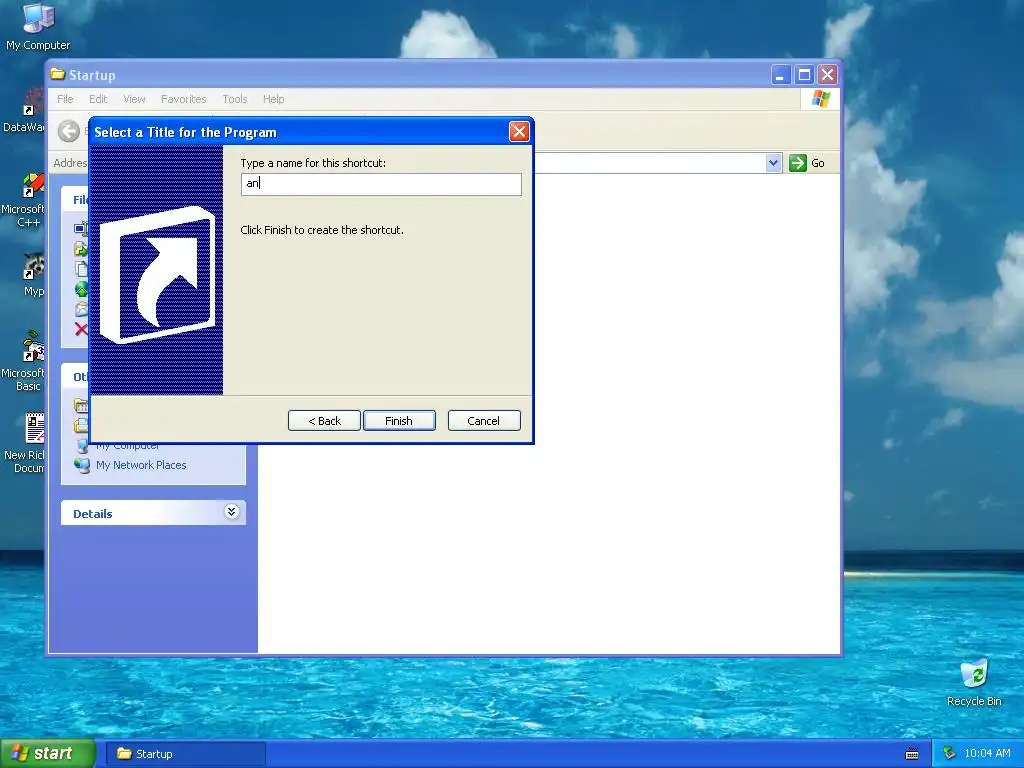
Task: Expand the address bar dropdown arrow
Action: tap(773, 163)
